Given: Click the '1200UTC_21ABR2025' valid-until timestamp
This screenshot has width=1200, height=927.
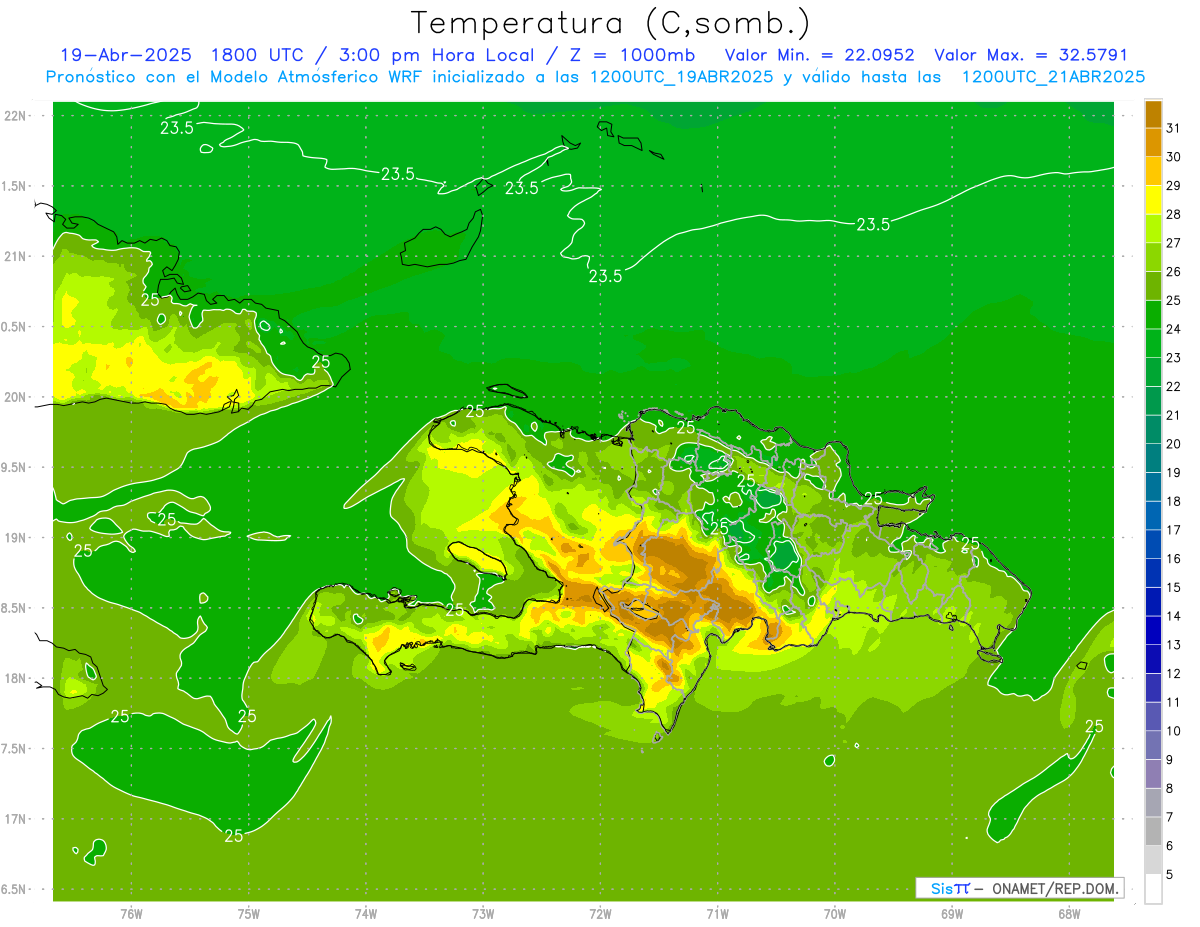Looking at the screenshot, I should (1053, 77).
